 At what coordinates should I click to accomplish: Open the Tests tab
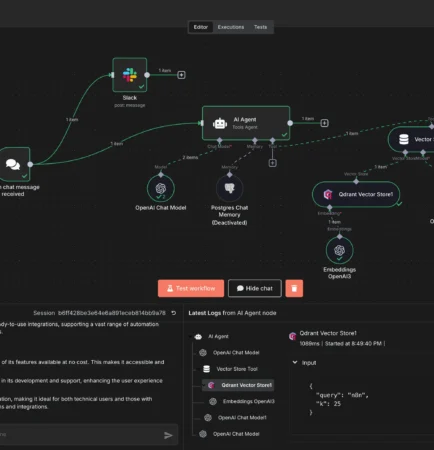[260, 27]
